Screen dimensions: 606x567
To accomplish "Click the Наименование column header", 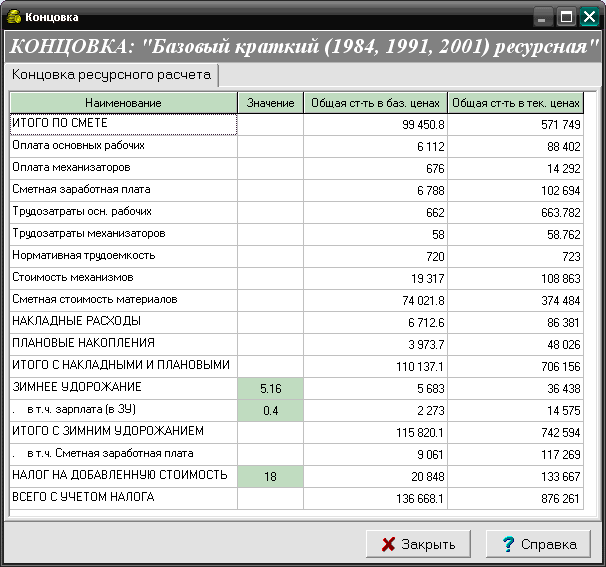I will [123, 103].
